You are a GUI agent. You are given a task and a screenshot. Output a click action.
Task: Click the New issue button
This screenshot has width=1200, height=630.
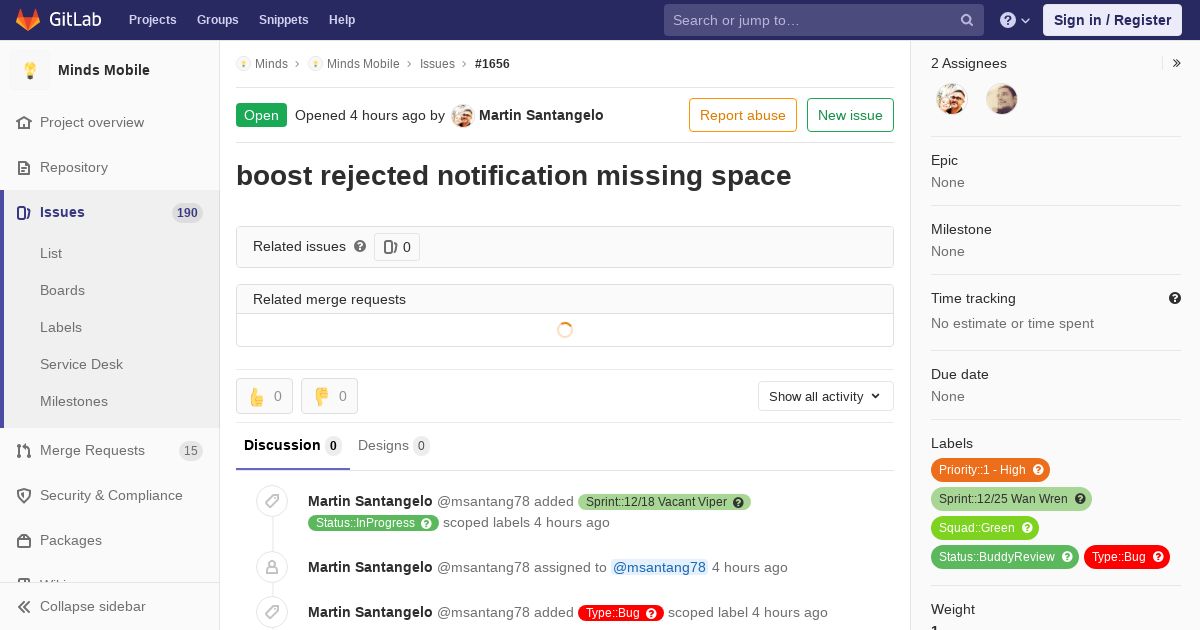(x=850, y=115)
